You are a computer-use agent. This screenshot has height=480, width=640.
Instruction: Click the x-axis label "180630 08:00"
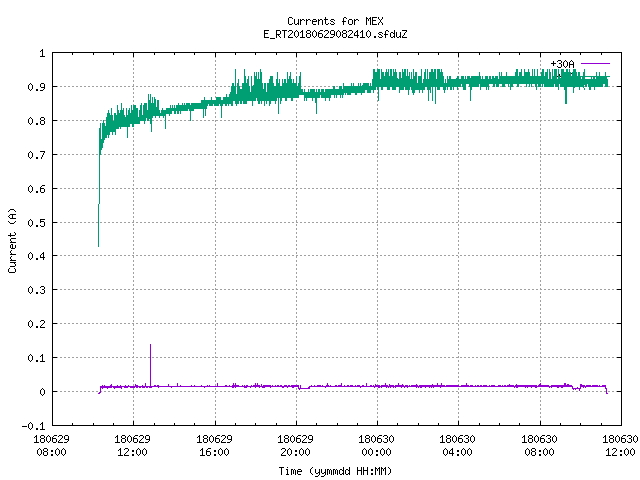click(x=539, y=446)
